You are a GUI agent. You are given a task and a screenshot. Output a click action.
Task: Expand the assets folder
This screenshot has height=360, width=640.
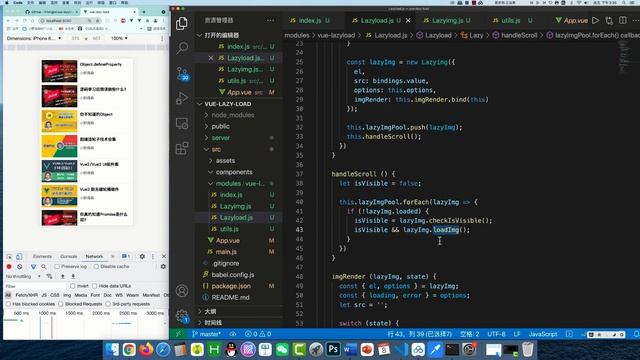225,161
